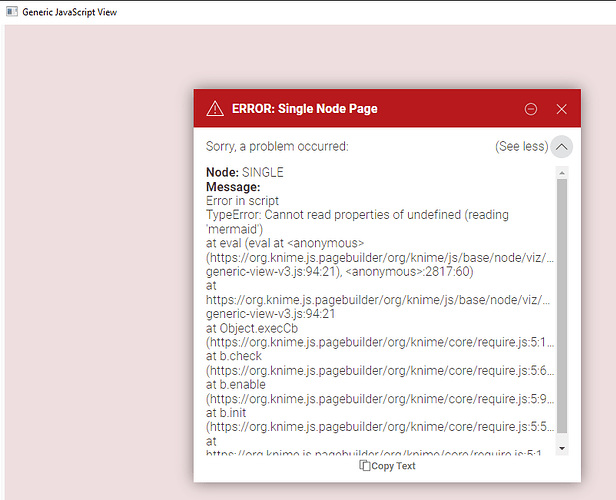Click the window icon in the title bar
This screenshot has width=616, height=500.
[x=11, y=12]
